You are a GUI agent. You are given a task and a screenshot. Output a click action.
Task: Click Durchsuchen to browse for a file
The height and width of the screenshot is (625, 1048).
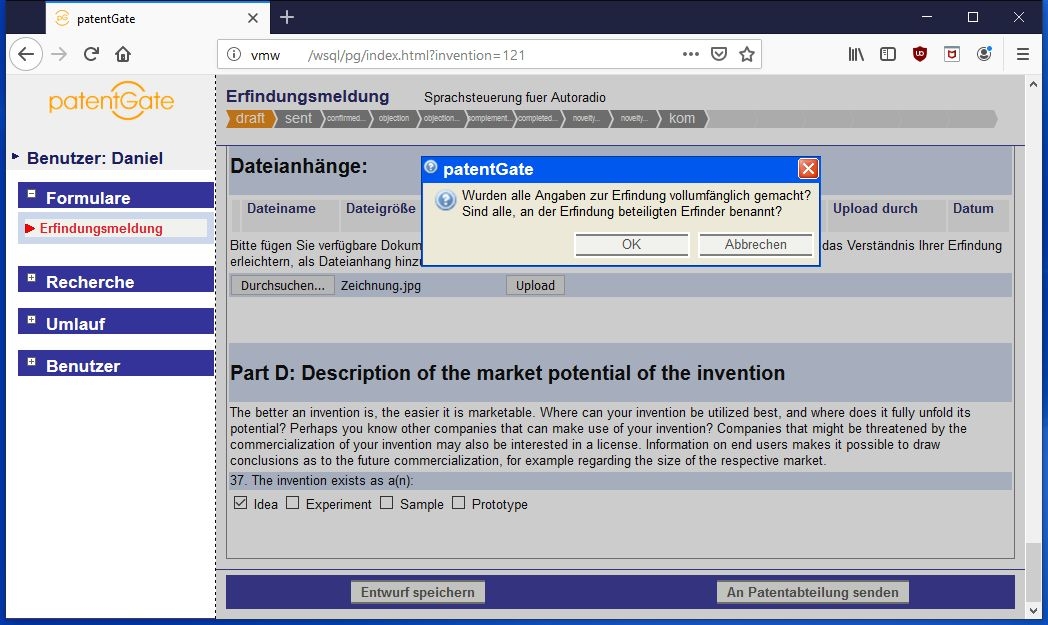pyautogui.click(x=283, y=285)
